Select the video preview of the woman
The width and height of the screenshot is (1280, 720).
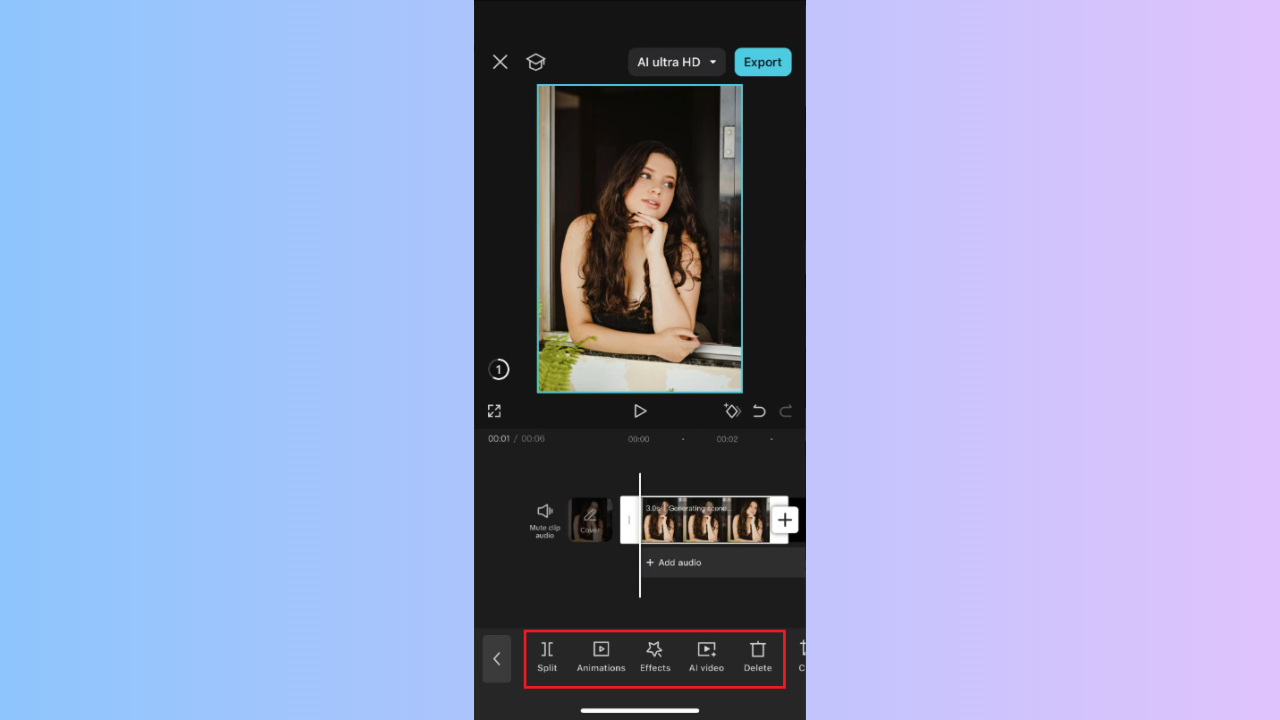pos(640,238)
